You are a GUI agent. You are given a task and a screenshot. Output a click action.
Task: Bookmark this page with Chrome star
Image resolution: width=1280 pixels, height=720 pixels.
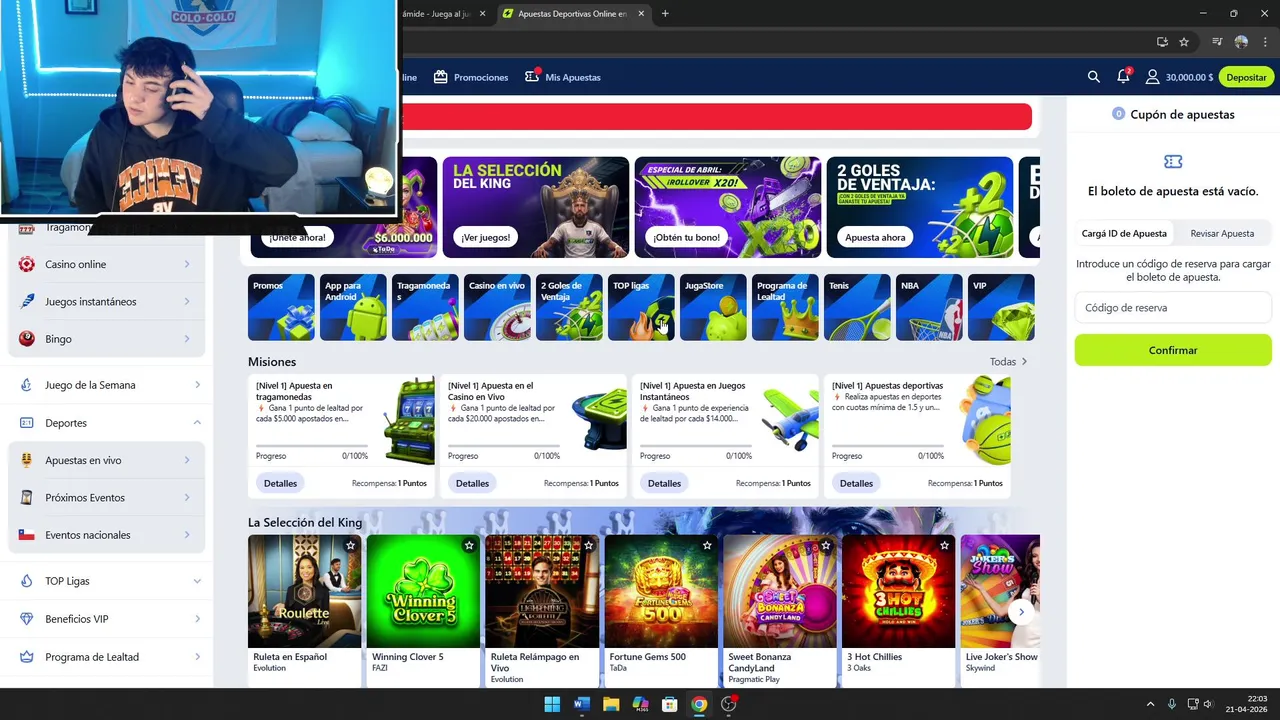tap(1184, 42)
